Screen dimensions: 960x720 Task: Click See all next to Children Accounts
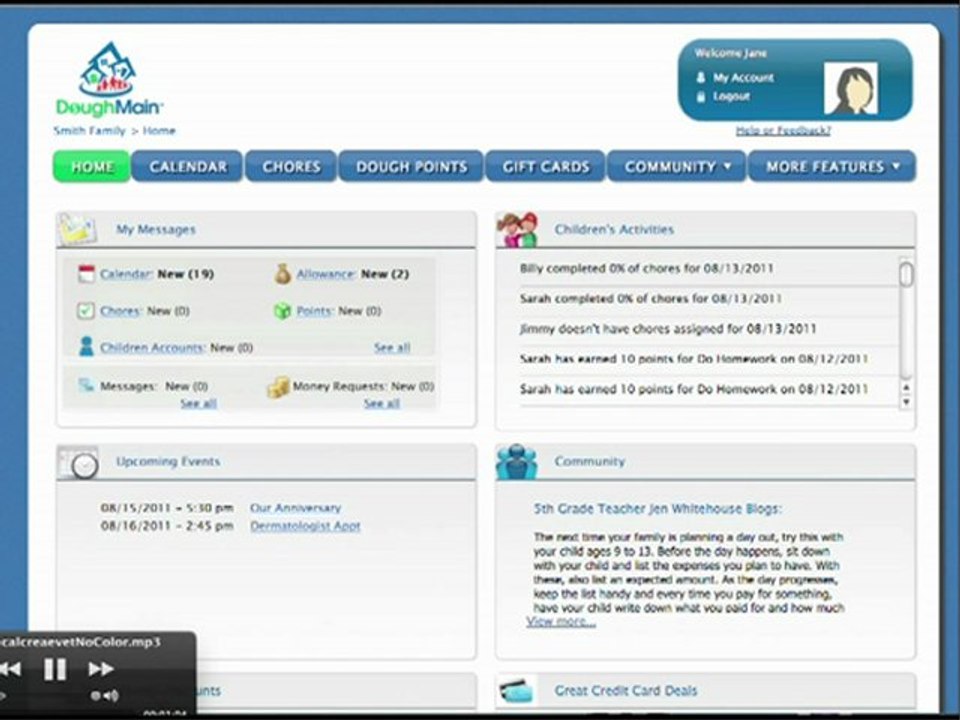392,348
